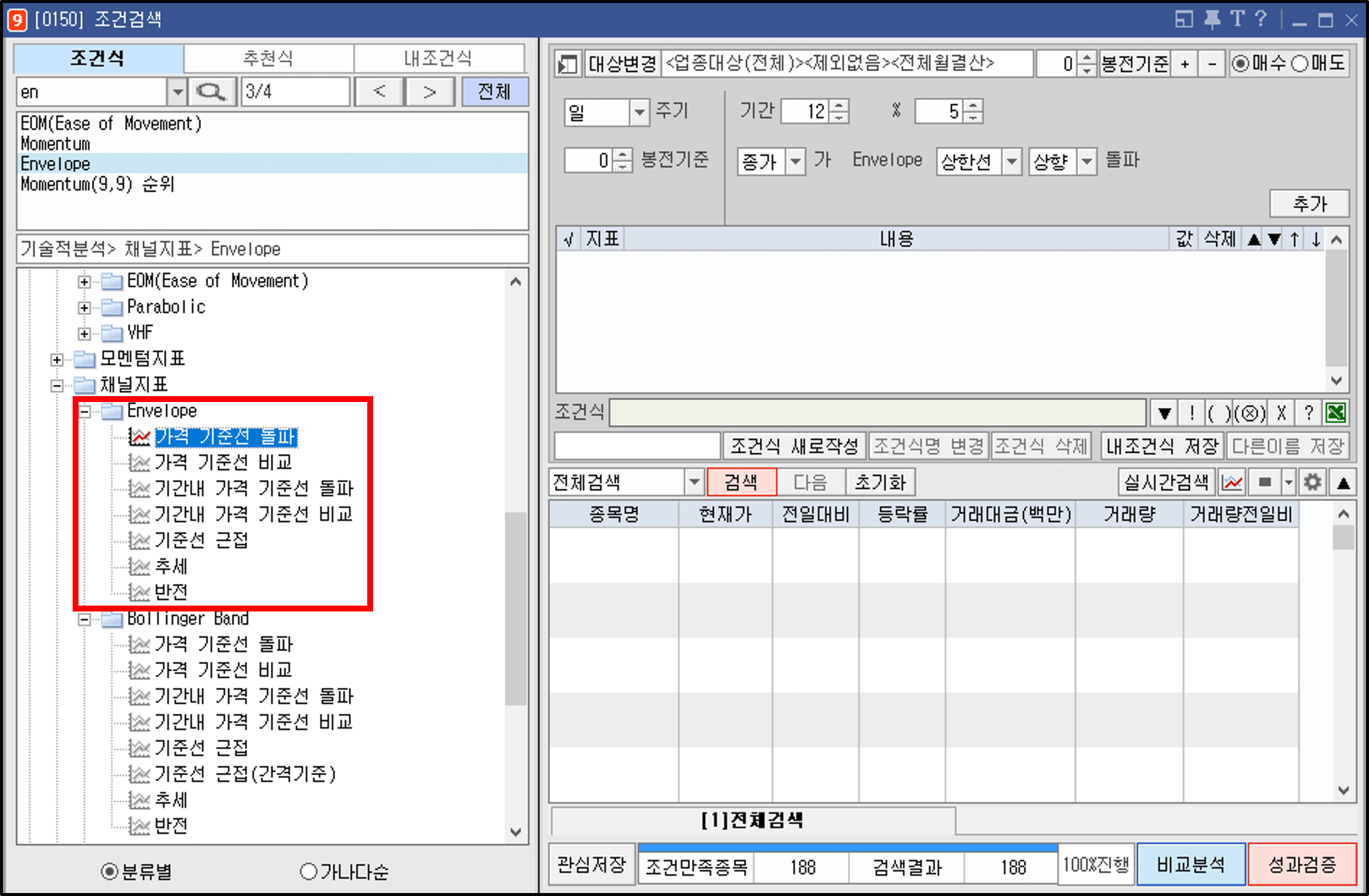
Task: Click minus button next to 봉전기준
Action: [x=1212, y=64]
